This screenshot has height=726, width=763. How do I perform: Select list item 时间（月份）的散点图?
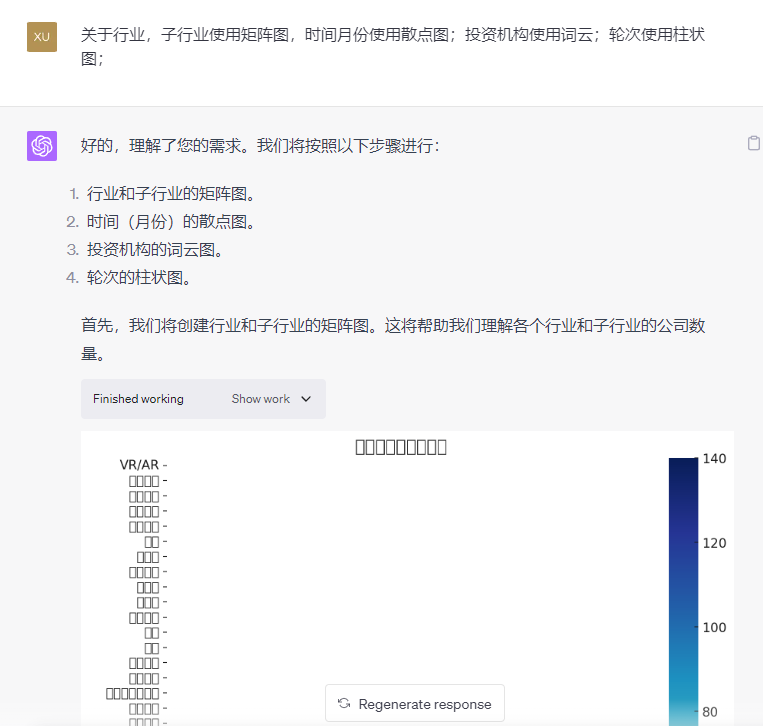coord(171,222)
